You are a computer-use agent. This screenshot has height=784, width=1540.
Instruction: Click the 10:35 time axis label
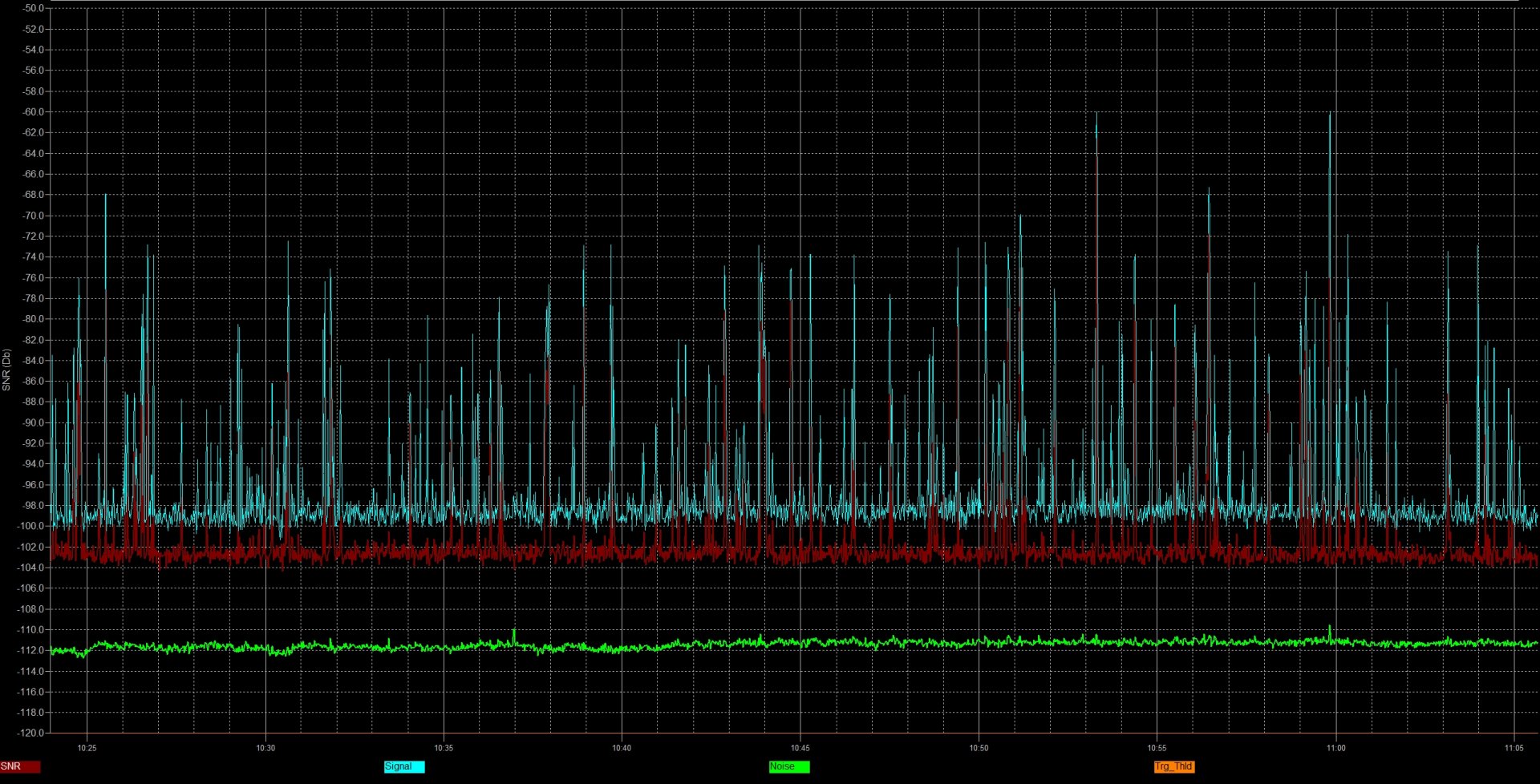(444, 748)
